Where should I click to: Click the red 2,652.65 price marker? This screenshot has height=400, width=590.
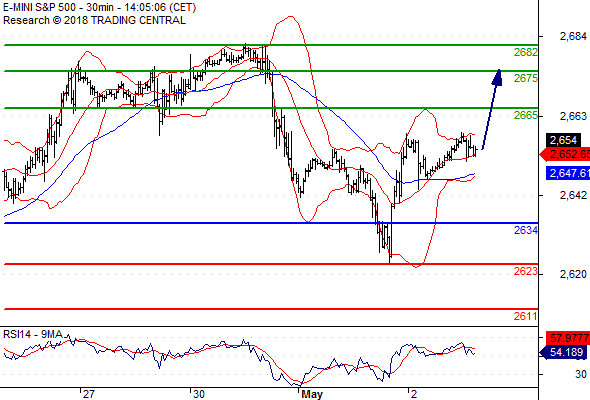(x=565, y=154)
